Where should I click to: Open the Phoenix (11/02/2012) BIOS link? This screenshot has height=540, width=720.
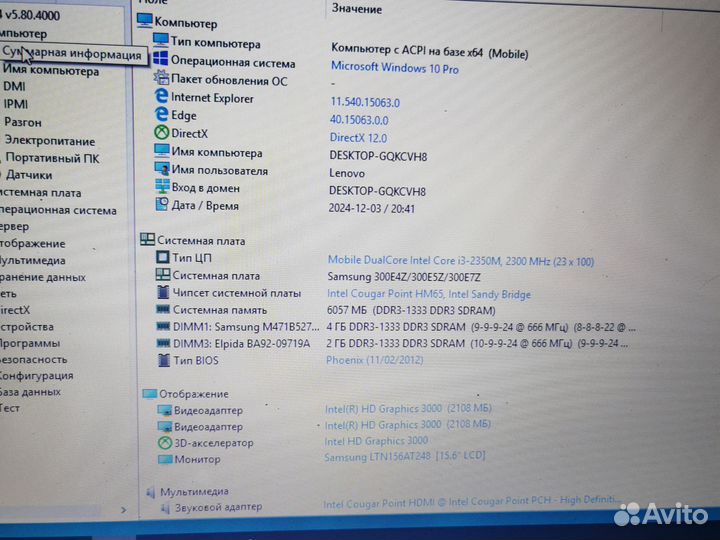[x=375, y=360]
